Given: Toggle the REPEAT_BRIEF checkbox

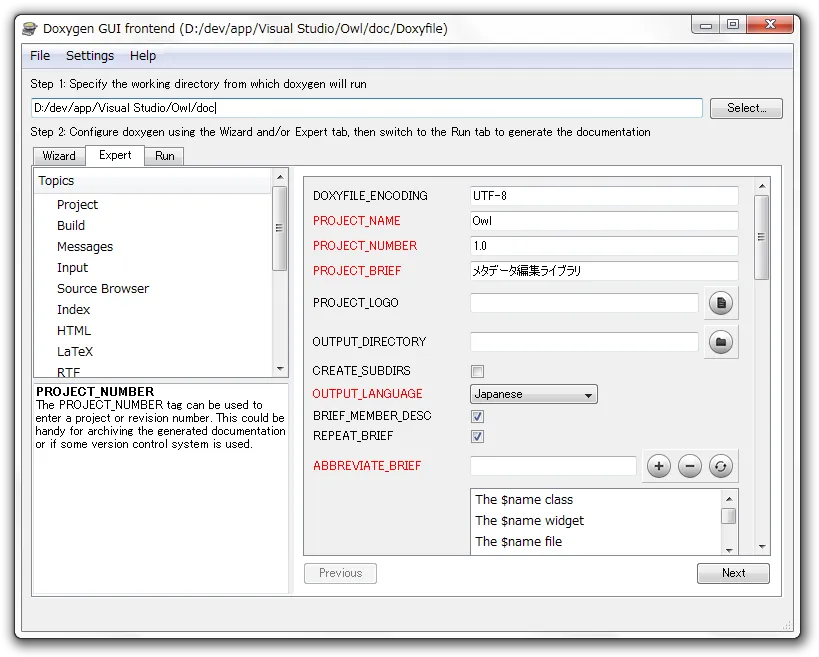Looking at the screenshot, I should coord(478,437).
